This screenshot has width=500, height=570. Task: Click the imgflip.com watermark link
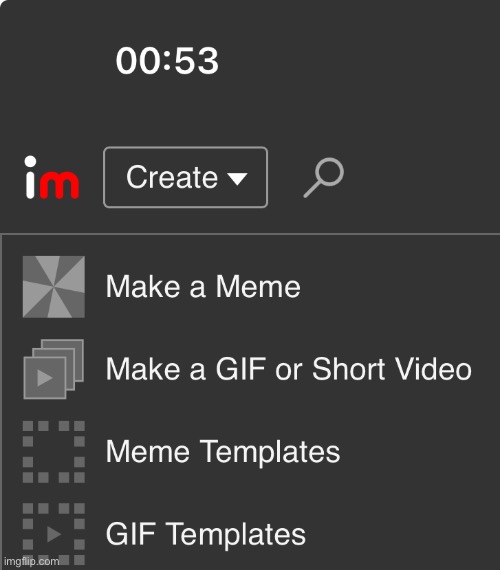click(x=31, y=561)
